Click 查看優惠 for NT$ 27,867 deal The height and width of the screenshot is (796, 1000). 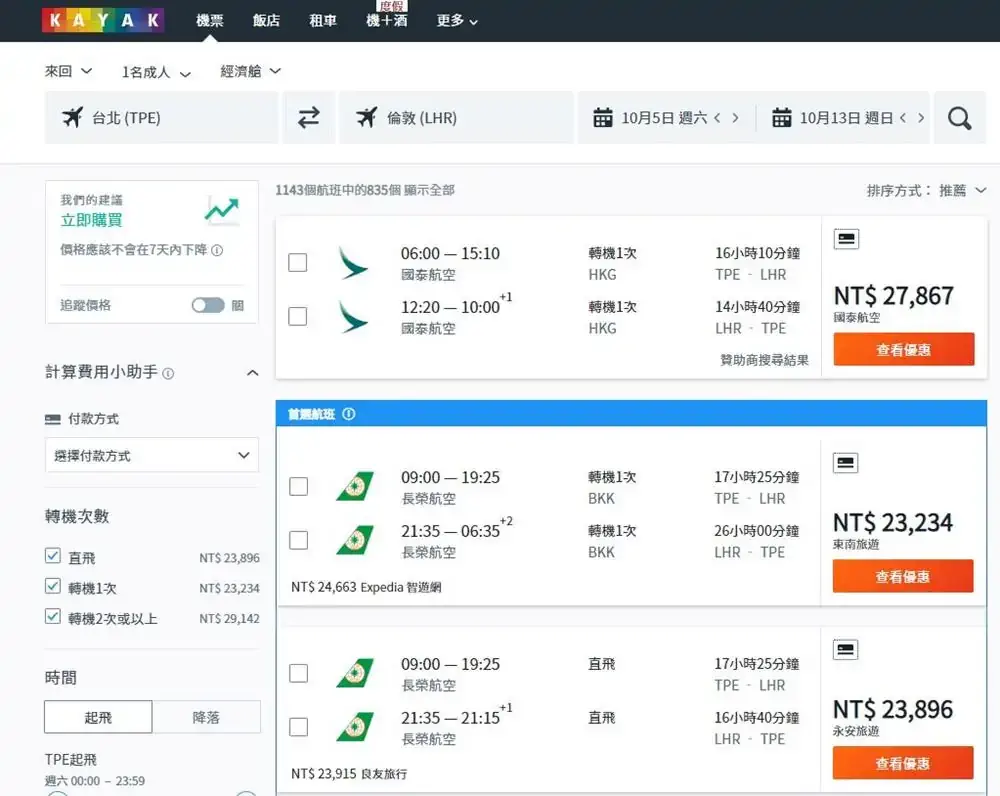click(x=904, y=350)
